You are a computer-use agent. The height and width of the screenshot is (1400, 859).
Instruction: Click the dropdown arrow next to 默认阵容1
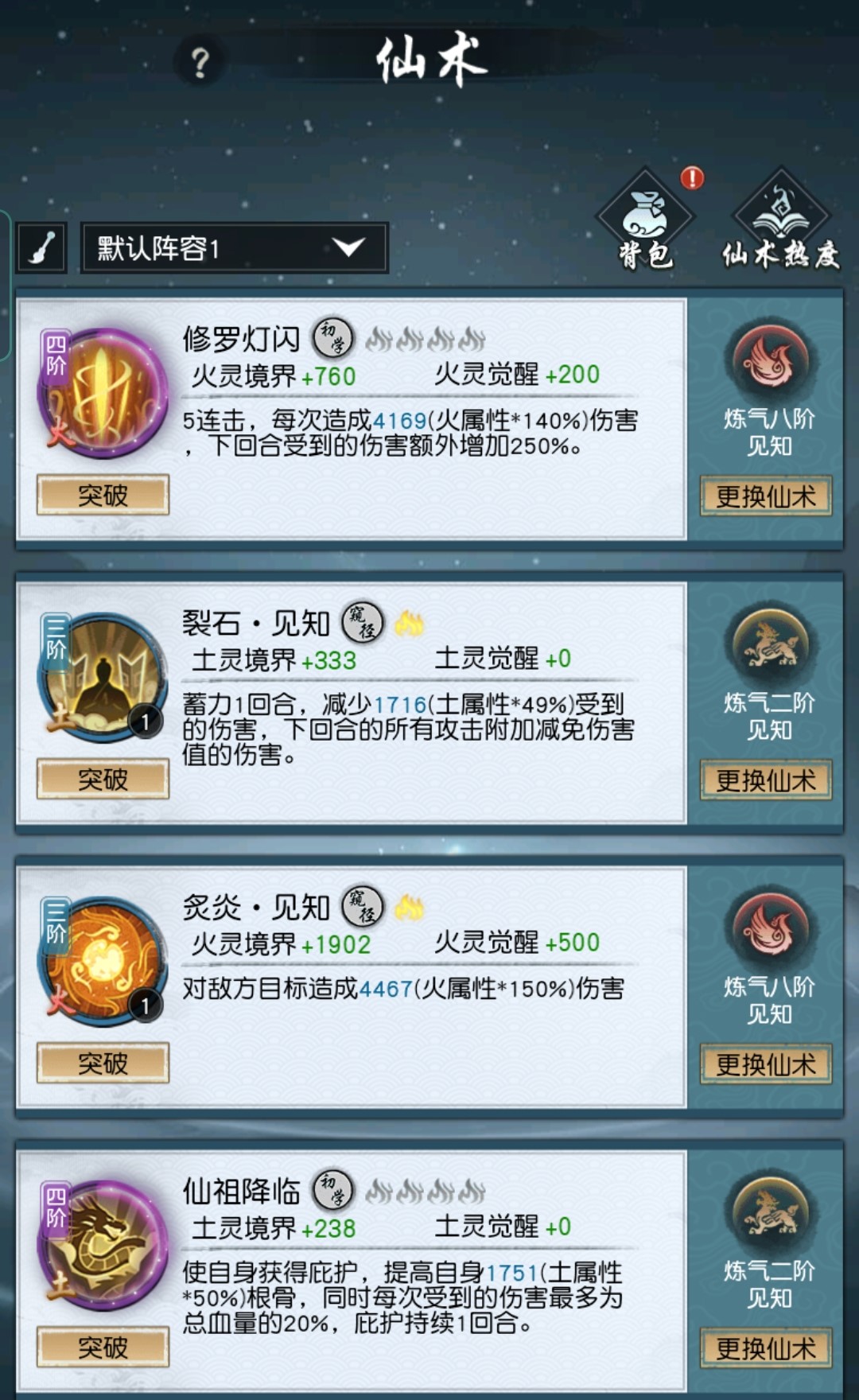click(x=349, y=247)
